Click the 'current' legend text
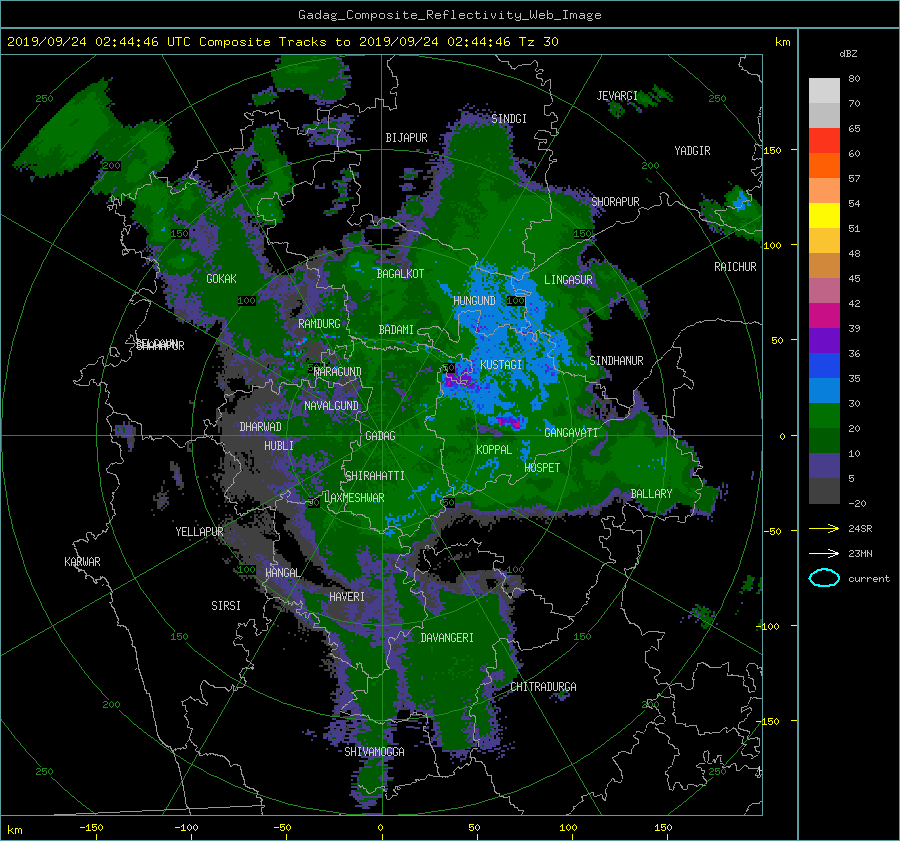Viewport: 900px width, 841px height. [869, 579]
